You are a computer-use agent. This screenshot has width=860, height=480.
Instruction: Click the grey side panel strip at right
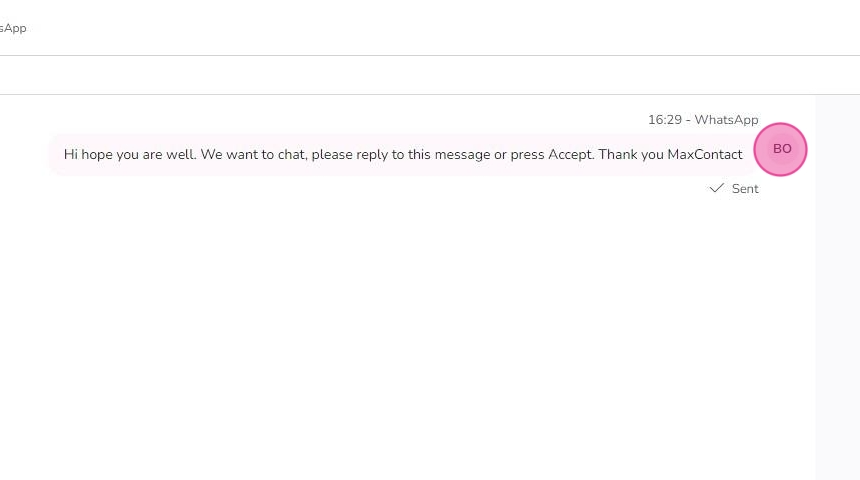(x=837, y=287)
